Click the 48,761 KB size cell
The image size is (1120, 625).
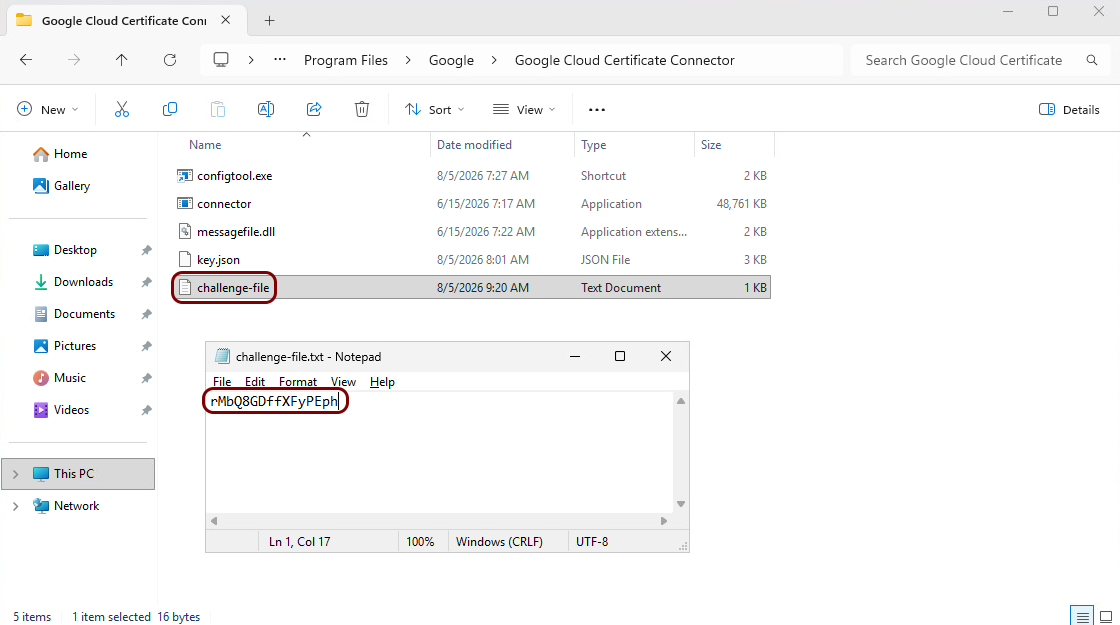click(741, 204)
